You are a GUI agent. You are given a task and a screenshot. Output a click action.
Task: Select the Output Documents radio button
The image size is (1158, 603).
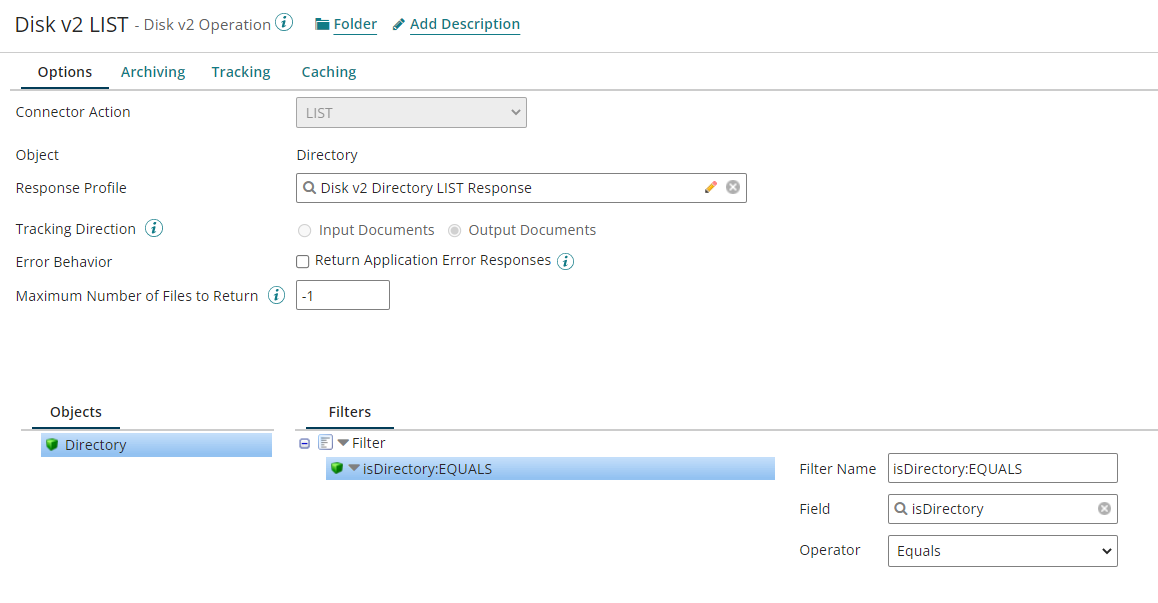(x=455, y=230)
